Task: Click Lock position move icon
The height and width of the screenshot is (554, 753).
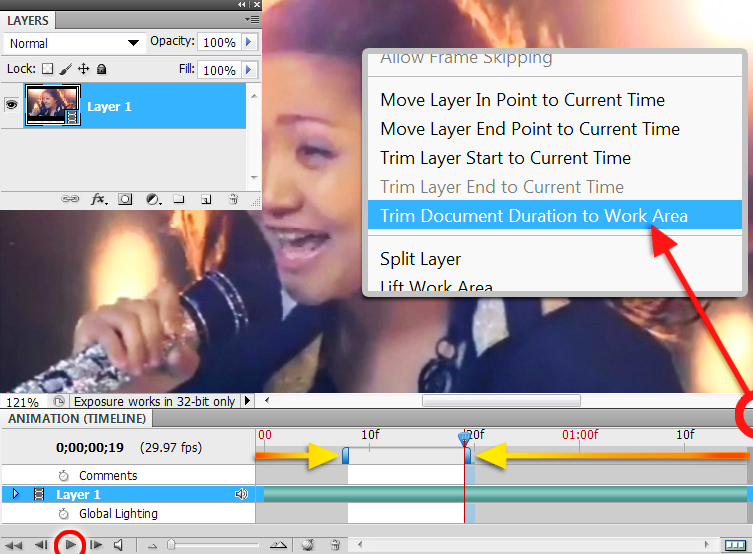Action: [x=84, y=69]
